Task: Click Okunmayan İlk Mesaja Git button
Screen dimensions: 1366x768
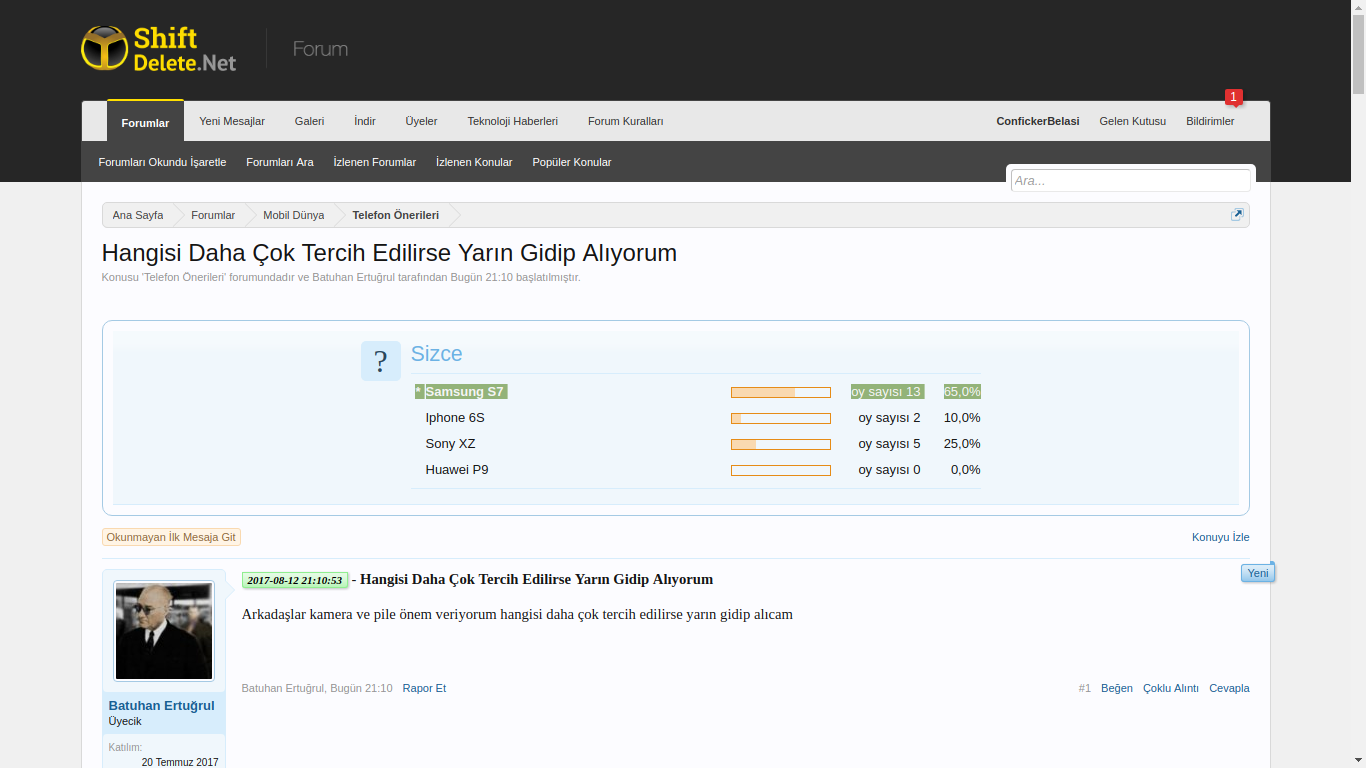Action: (171, 537)
